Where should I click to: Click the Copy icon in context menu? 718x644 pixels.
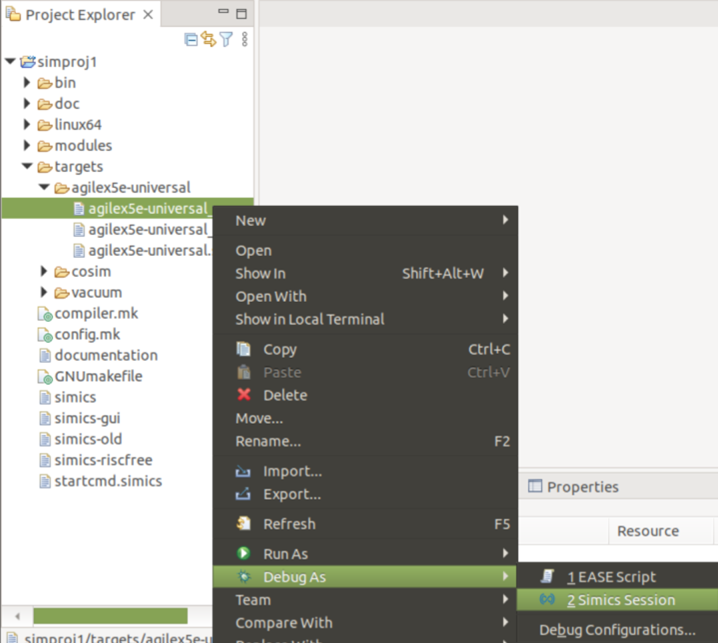click(x=243, y=349)
